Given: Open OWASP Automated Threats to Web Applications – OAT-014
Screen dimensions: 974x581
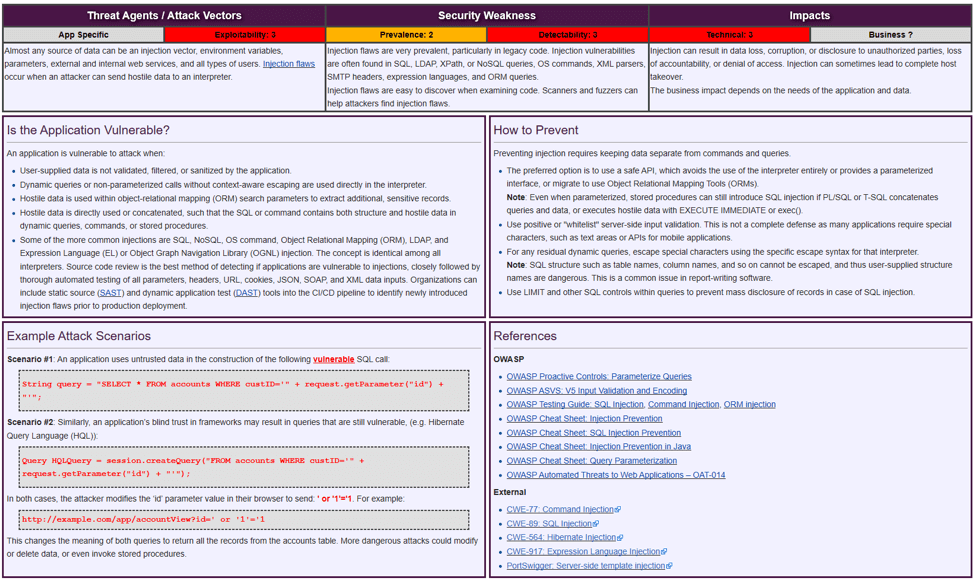Looking at the screenshot, I should click(616, 475).
